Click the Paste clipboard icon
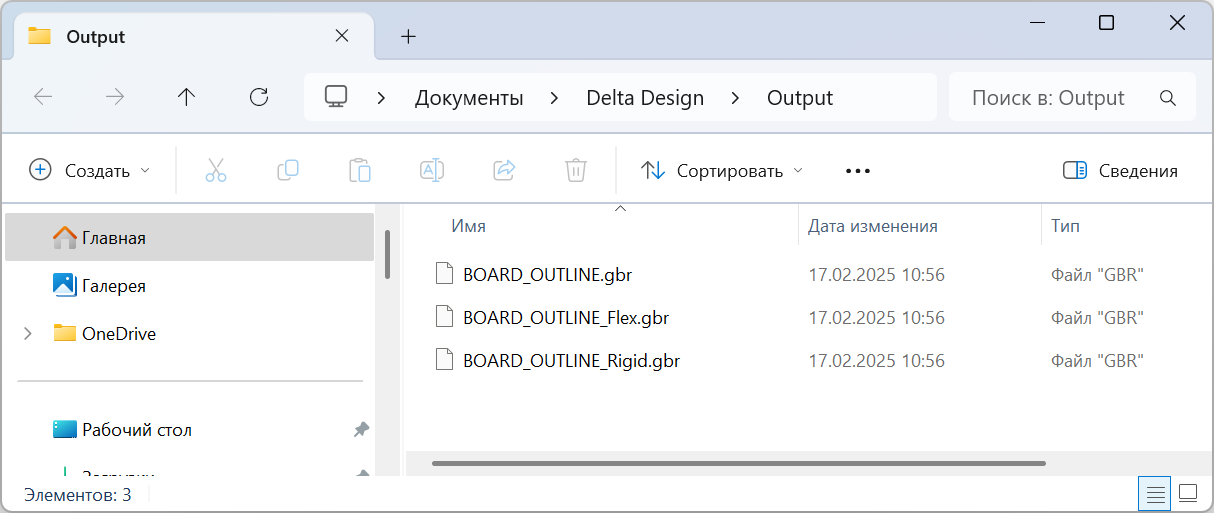Viewport: 1214px width, 513px height. coord(360,170)
